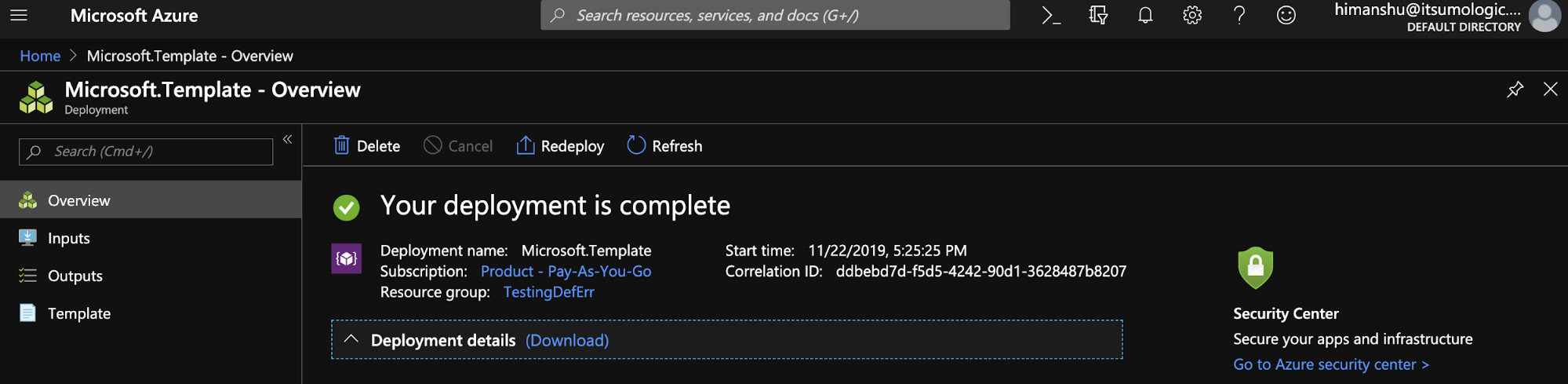Open the notifications bell
Image resolution: width=1568 pixels, height=384 pixels.
pyautogui.click(x=1145, y=16)
